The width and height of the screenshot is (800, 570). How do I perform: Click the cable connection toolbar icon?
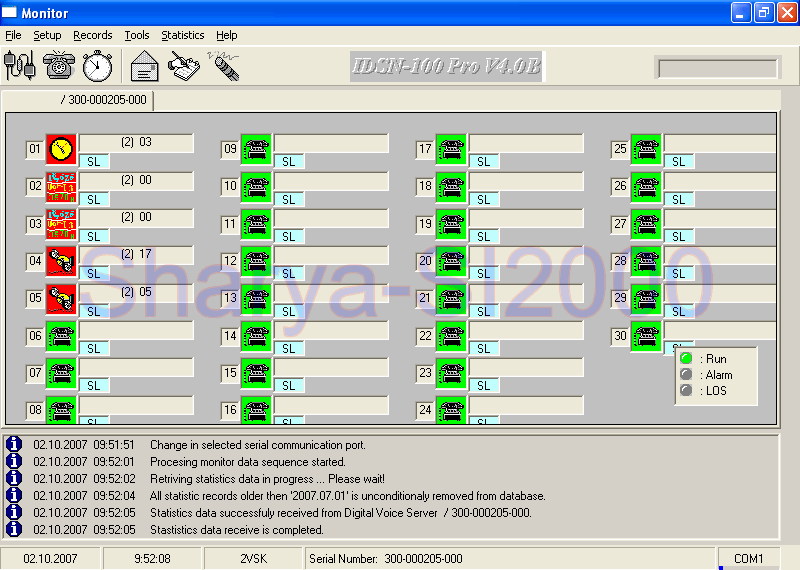(x=20, y=66)
